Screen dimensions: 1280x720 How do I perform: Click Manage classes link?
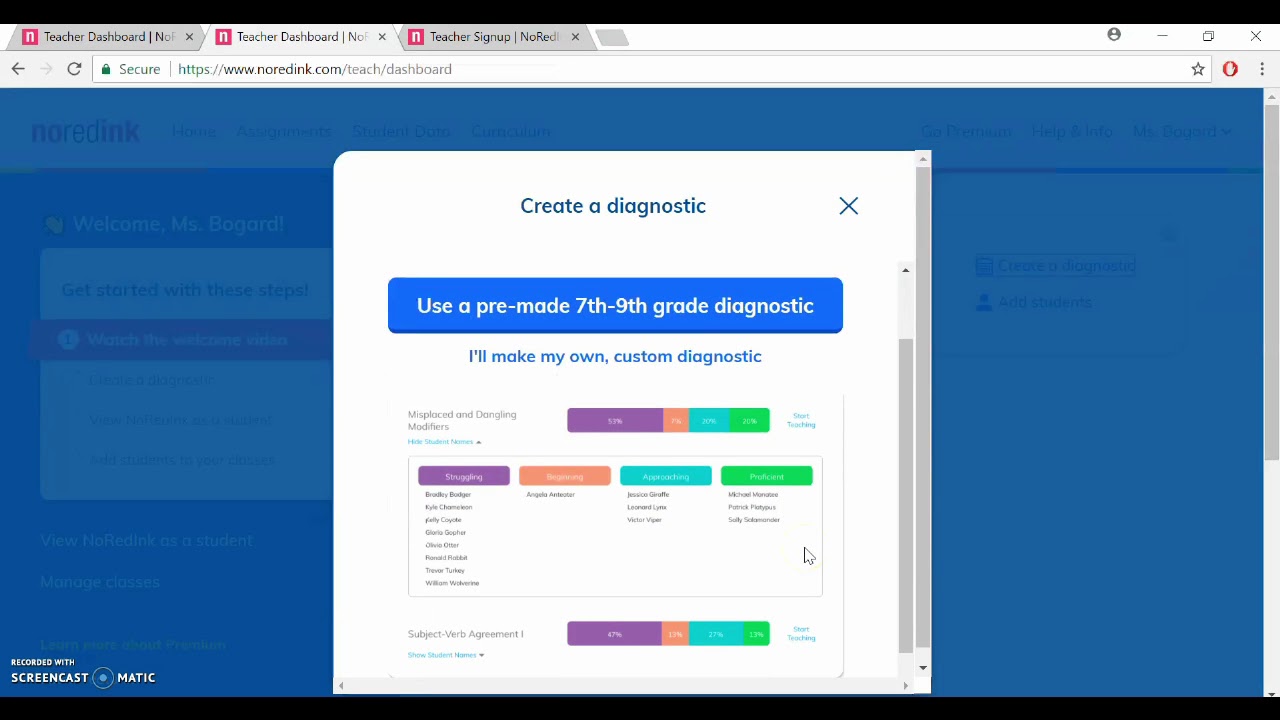tap(100, 582)
